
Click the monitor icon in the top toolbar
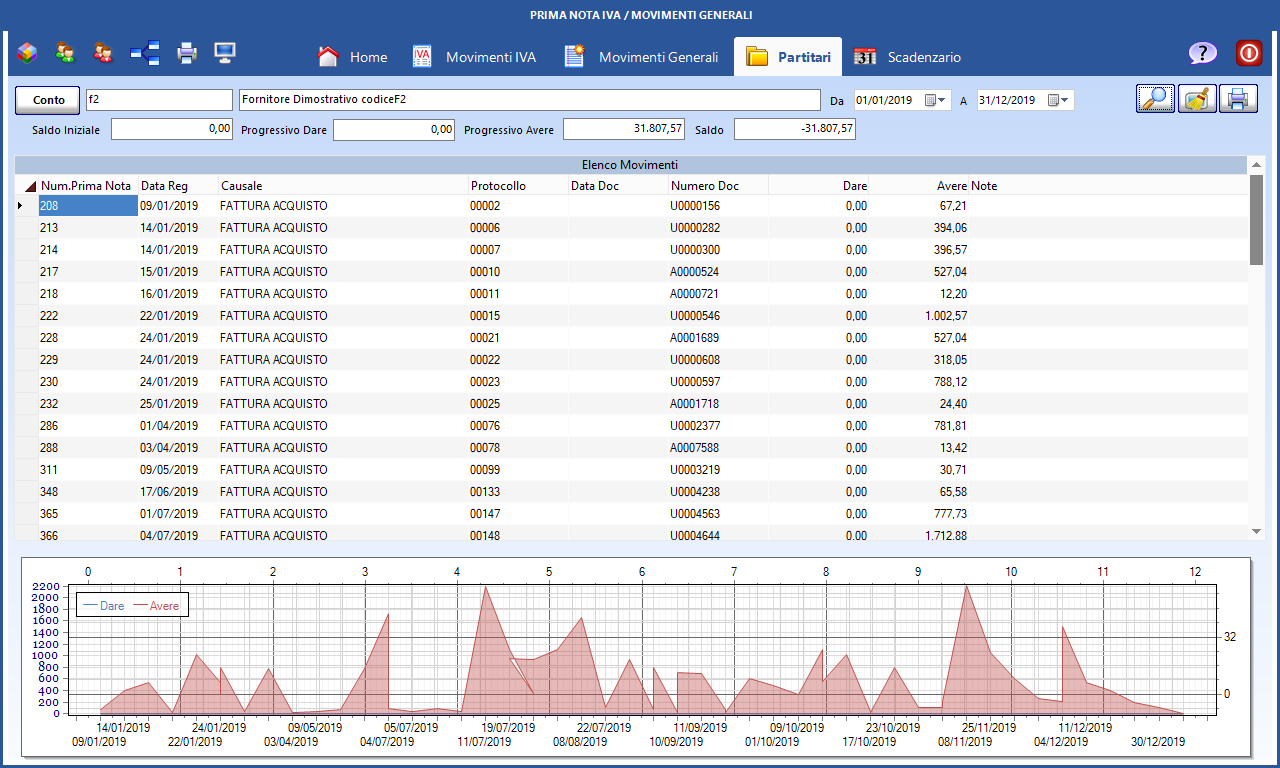click(225, 53)
